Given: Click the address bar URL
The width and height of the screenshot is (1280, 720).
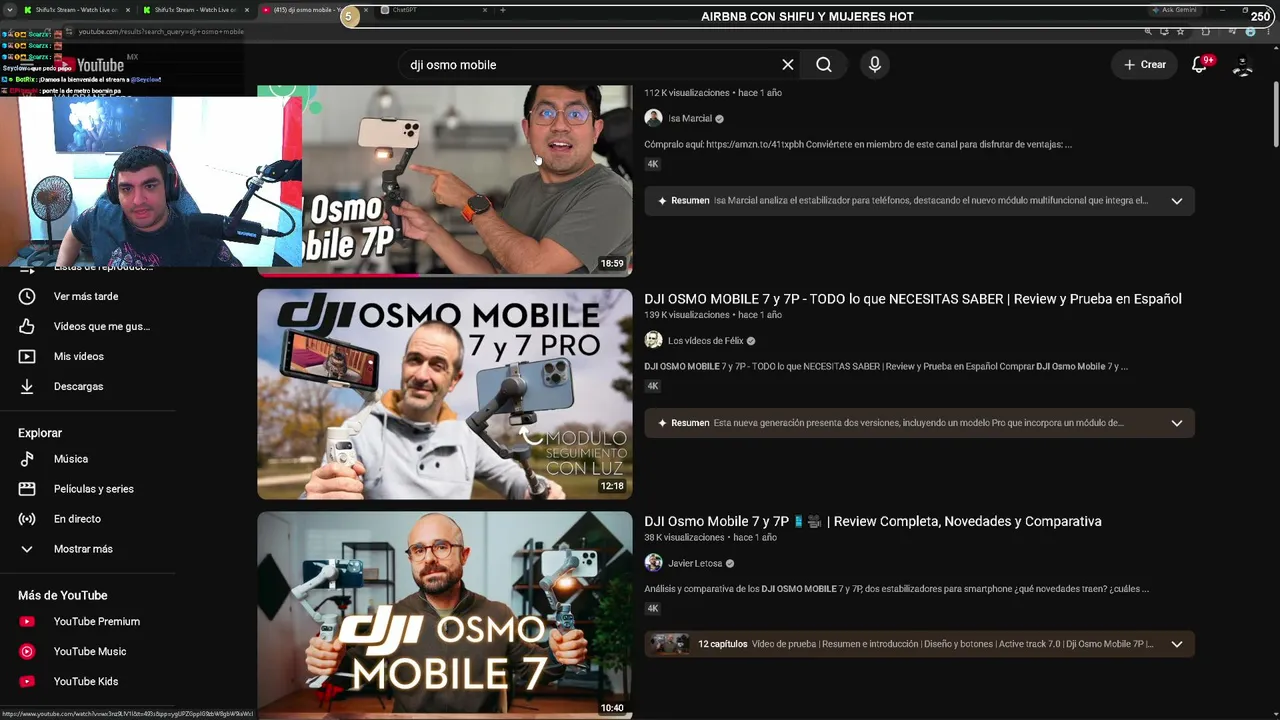Looking at the screenshot, I should tap(160, 32).
